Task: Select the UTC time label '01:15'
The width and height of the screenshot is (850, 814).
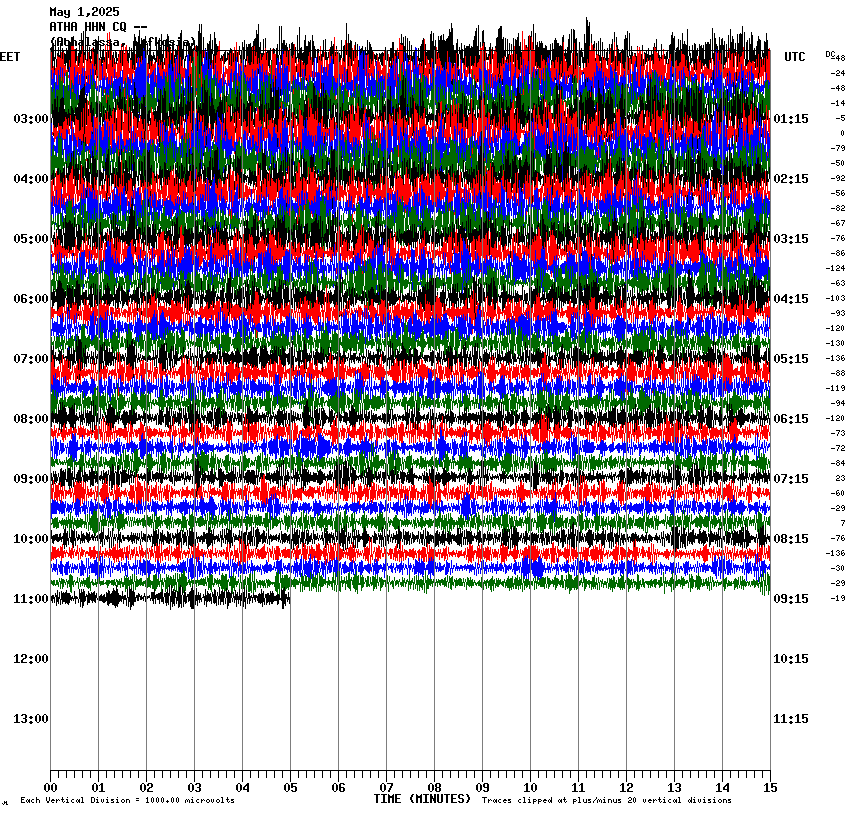Action: [x=791, y=119]
